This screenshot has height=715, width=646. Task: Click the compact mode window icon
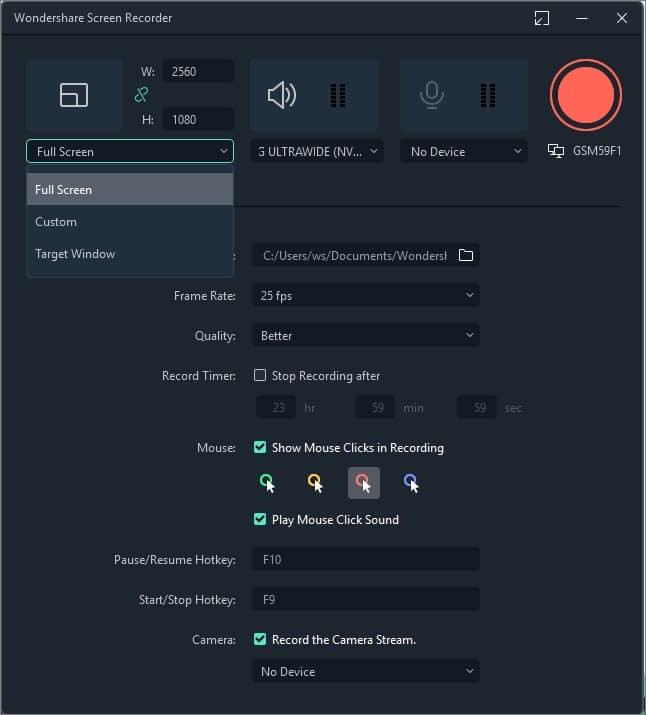click(542, 18)
